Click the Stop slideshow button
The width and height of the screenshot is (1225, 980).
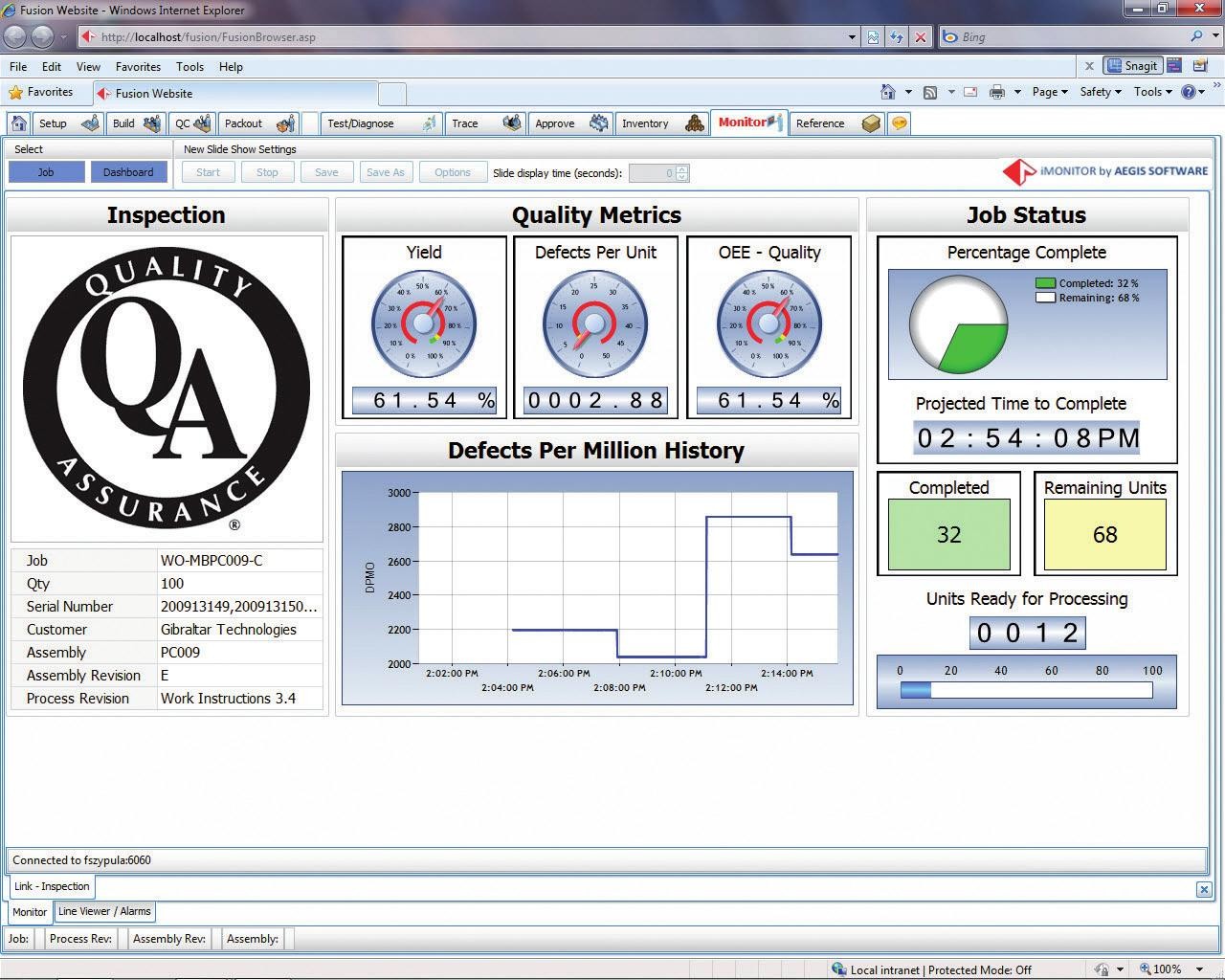click(267, 172)
